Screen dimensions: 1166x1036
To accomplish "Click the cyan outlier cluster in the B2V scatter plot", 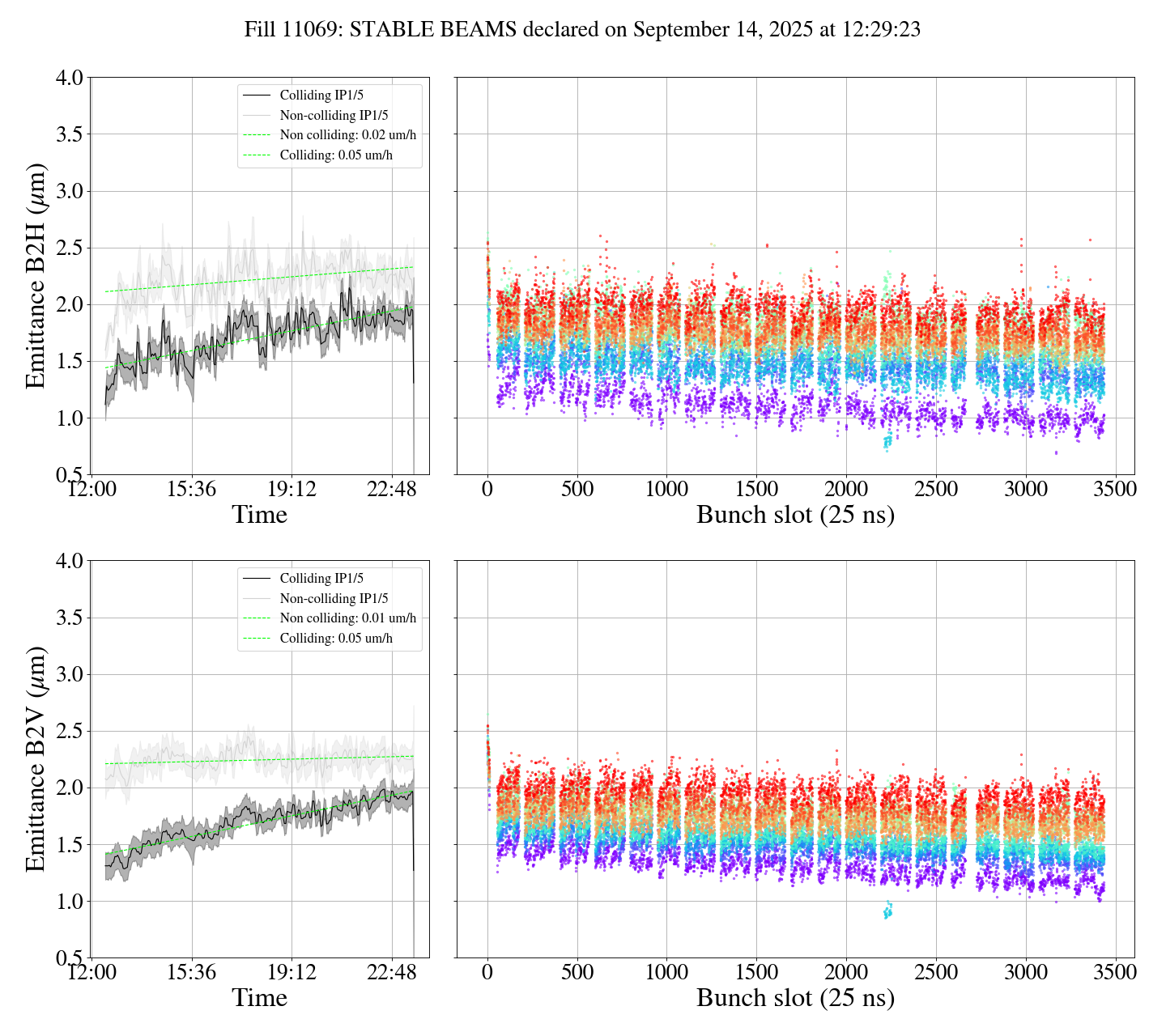I will point(887,912).
